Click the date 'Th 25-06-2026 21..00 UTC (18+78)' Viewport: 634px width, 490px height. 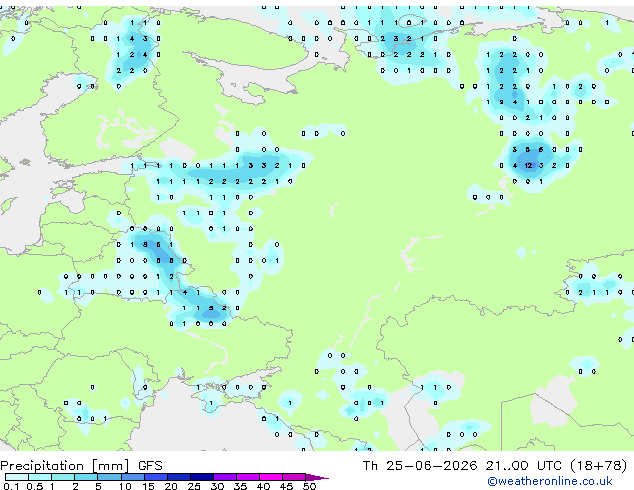495,466
